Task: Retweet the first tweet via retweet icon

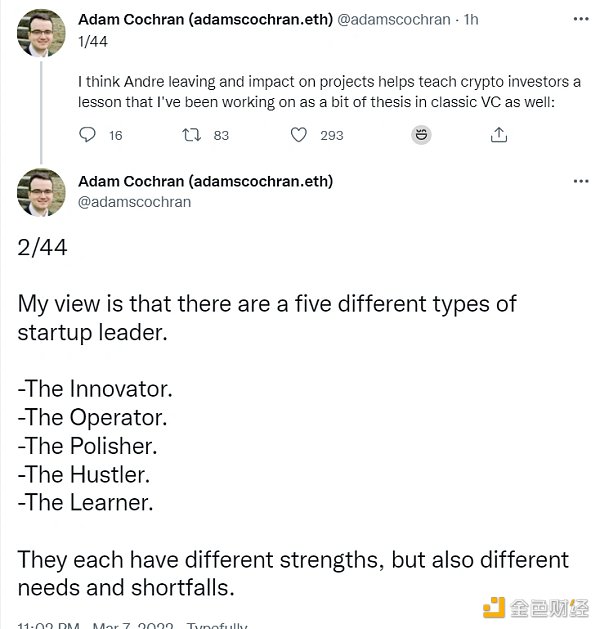Action: point(191,135)
